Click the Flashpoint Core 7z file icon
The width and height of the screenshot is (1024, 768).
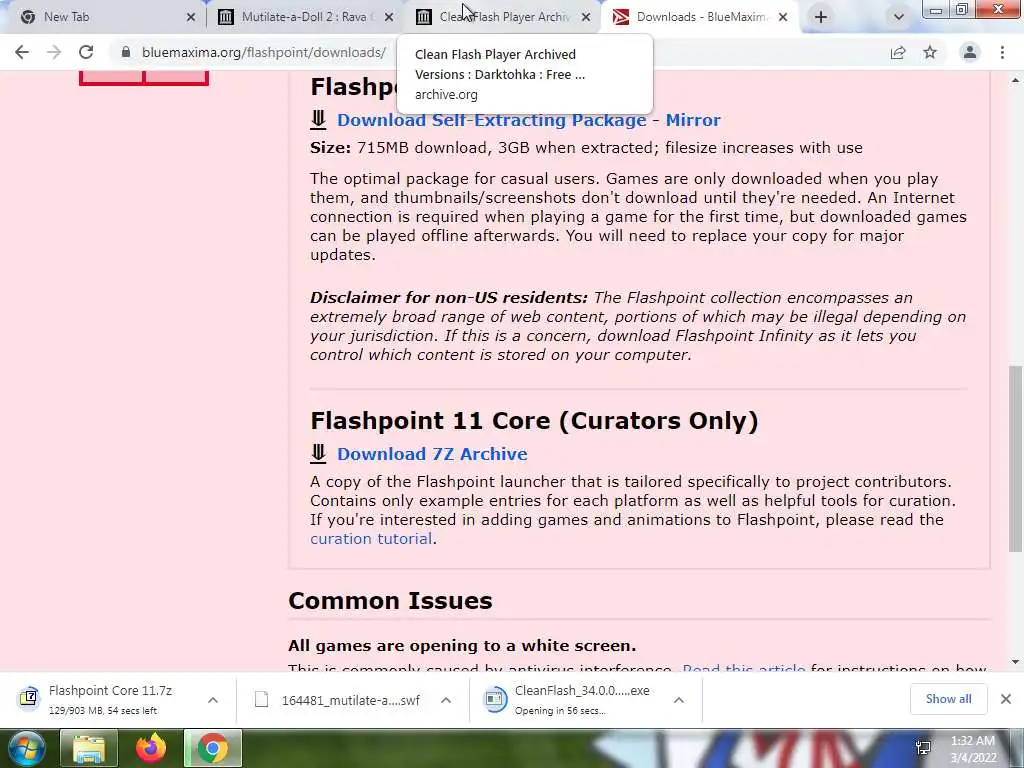[29, 698]
